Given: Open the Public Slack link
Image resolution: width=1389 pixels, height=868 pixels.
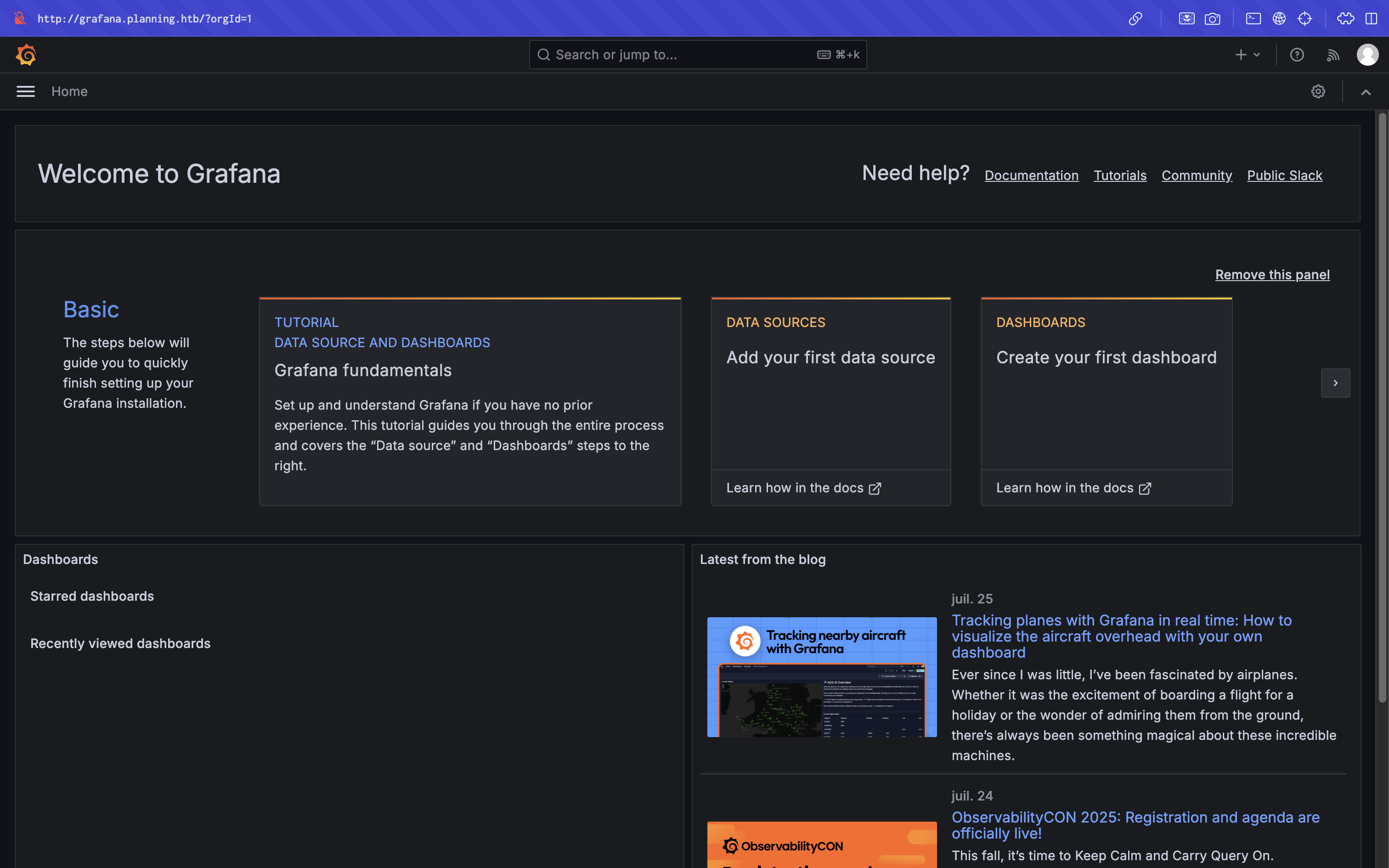Looking at the screenshot, I should point(1285,175).
